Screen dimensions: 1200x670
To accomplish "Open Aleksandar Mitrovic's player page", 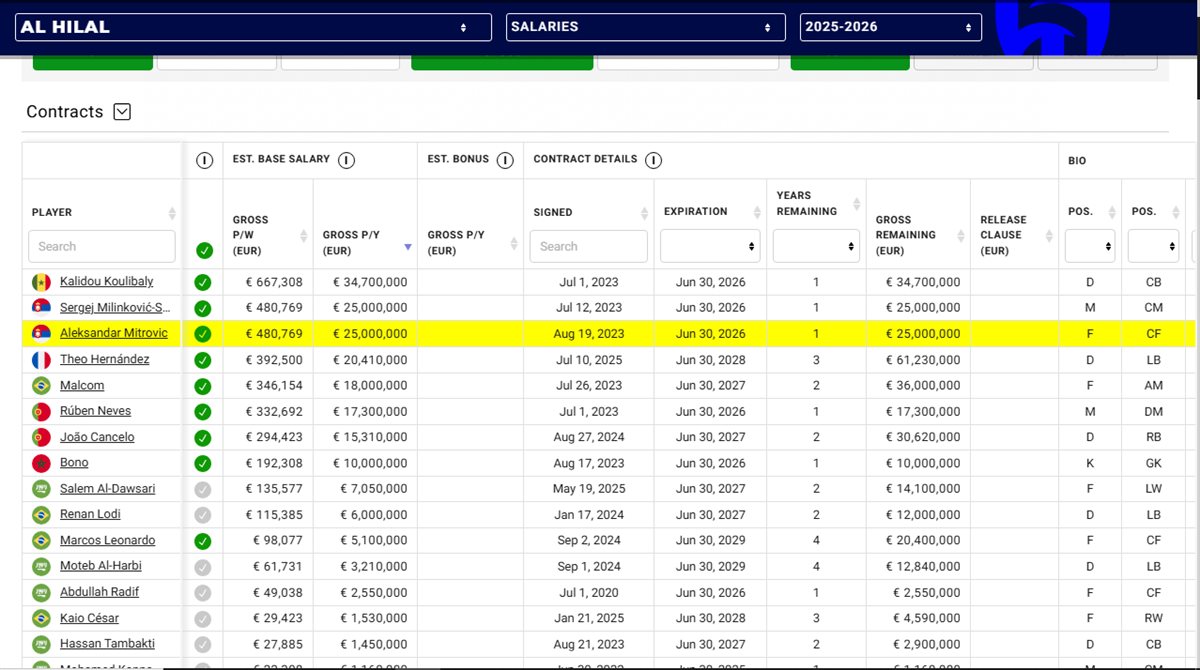I will (113, 334).
